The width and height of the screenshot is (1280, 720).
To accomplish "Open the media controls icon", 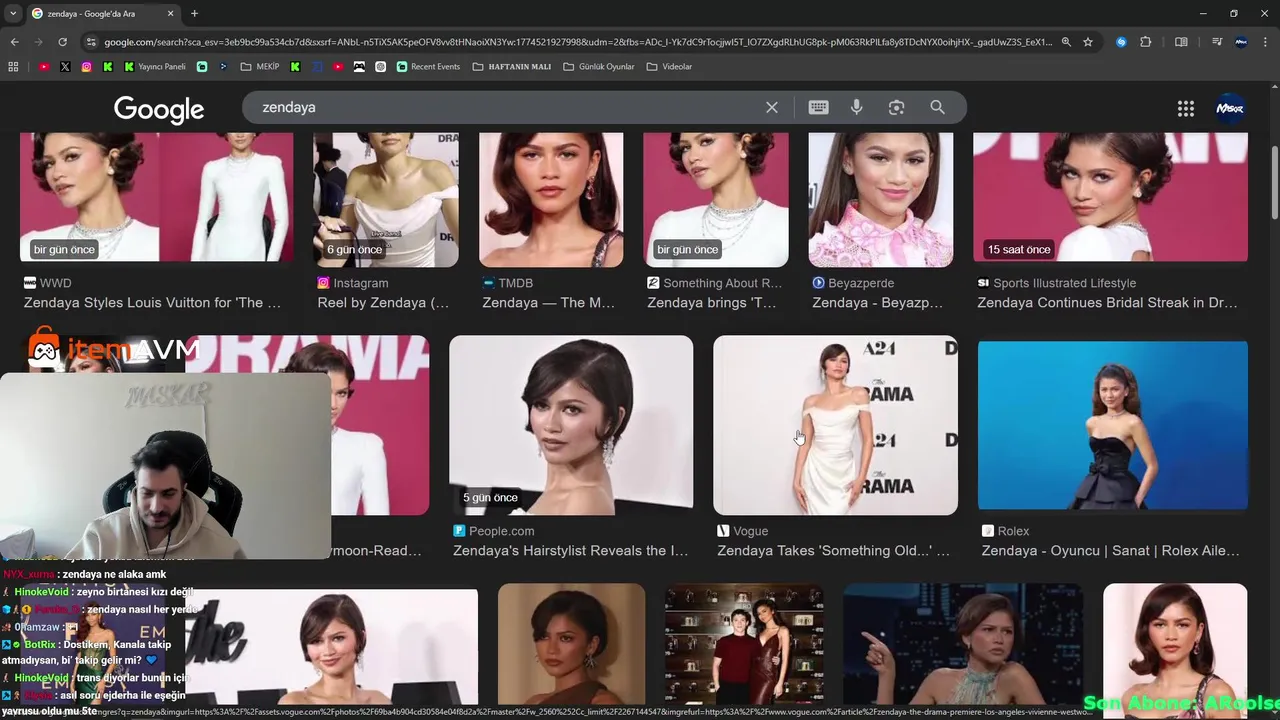I will pos(1217,42).
